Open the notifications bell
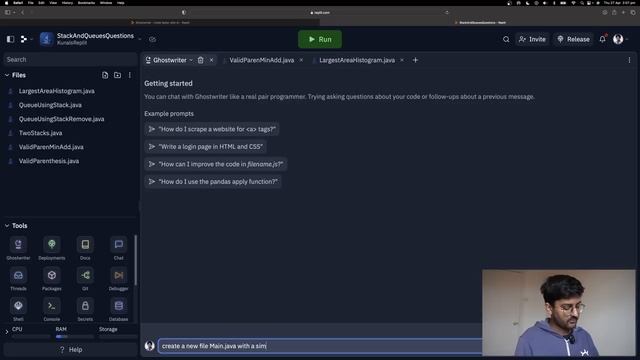Viewport: 640px width, 360px height. coord(602,39)
